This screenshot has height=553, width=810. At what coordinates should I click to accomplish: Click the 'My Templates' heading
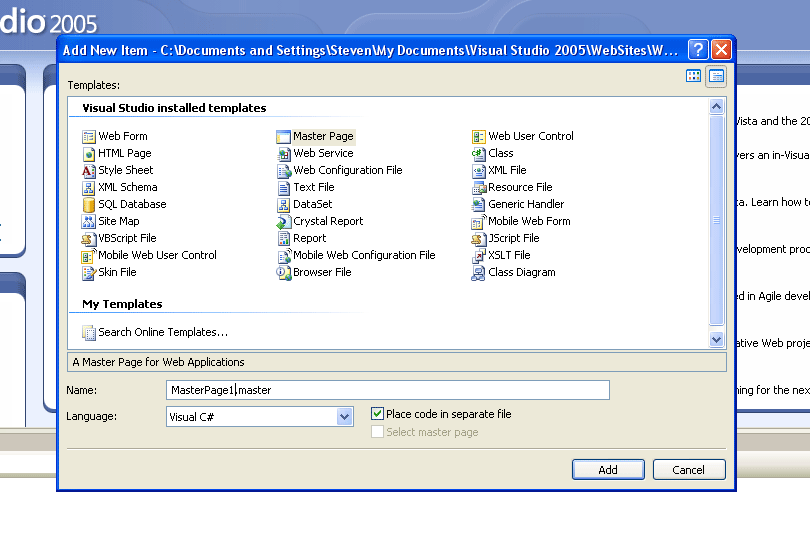click(x=122, y=304)
